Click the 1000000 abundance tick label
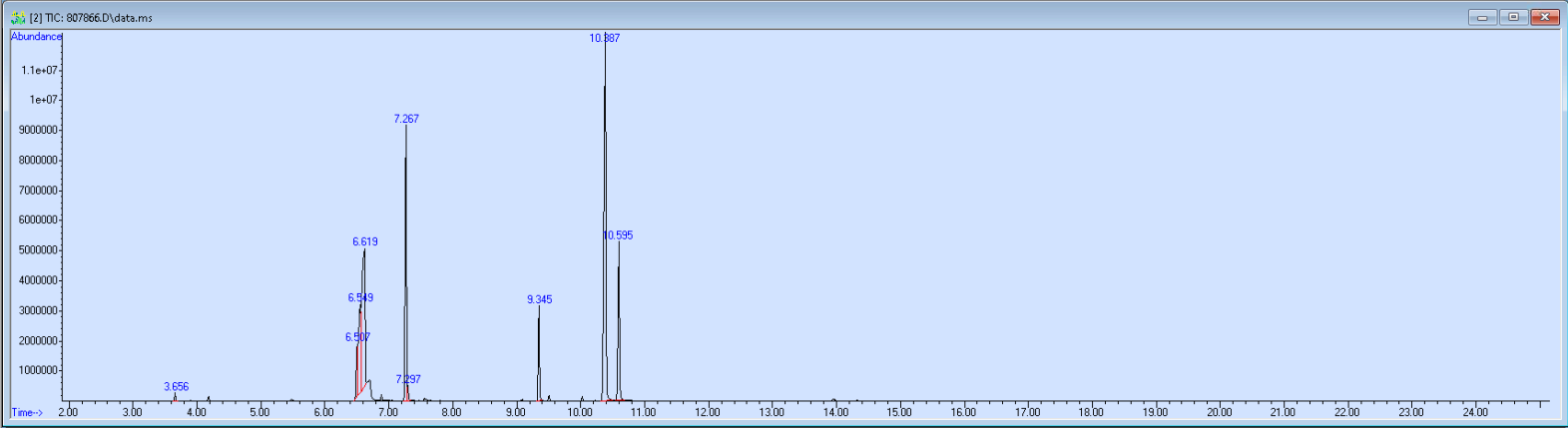 click(39, 370)
